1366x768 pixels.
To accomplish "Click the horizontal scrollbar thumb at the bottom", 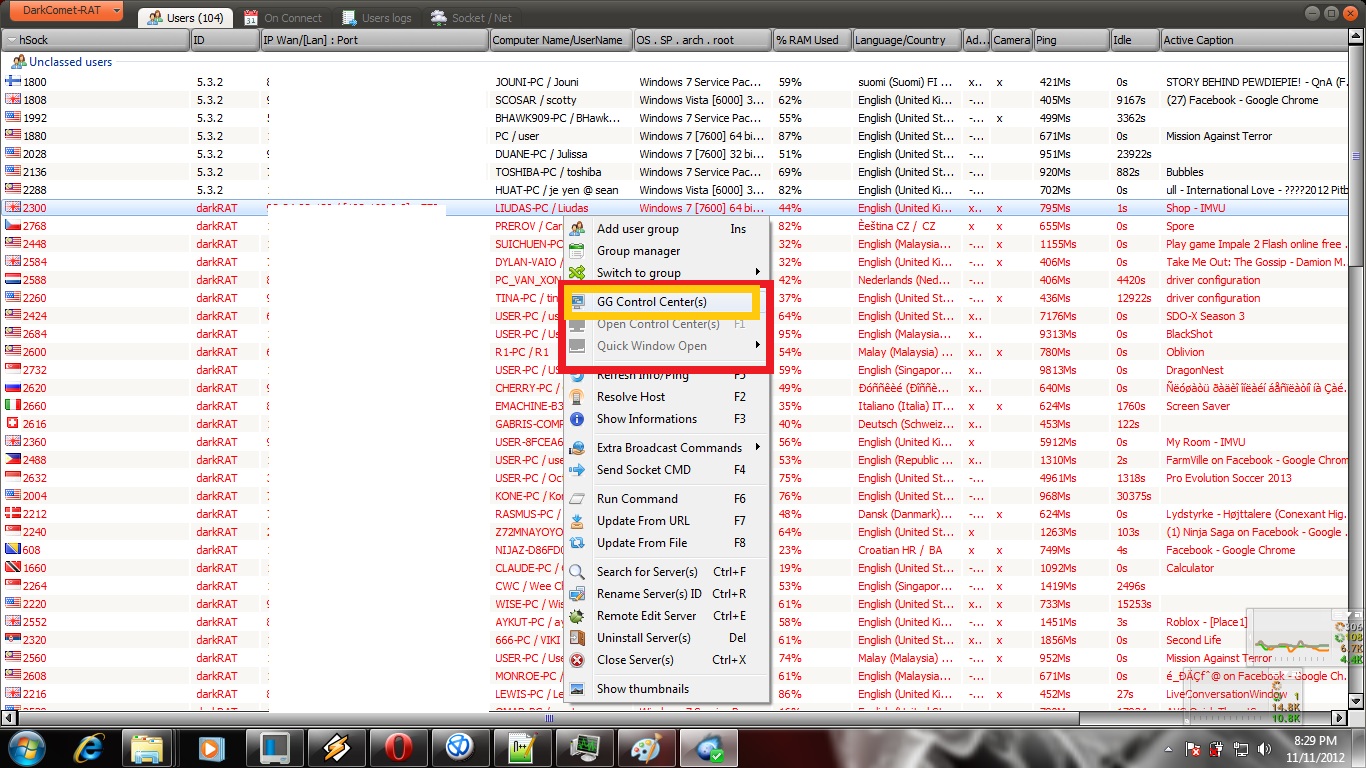I will 549,718.
